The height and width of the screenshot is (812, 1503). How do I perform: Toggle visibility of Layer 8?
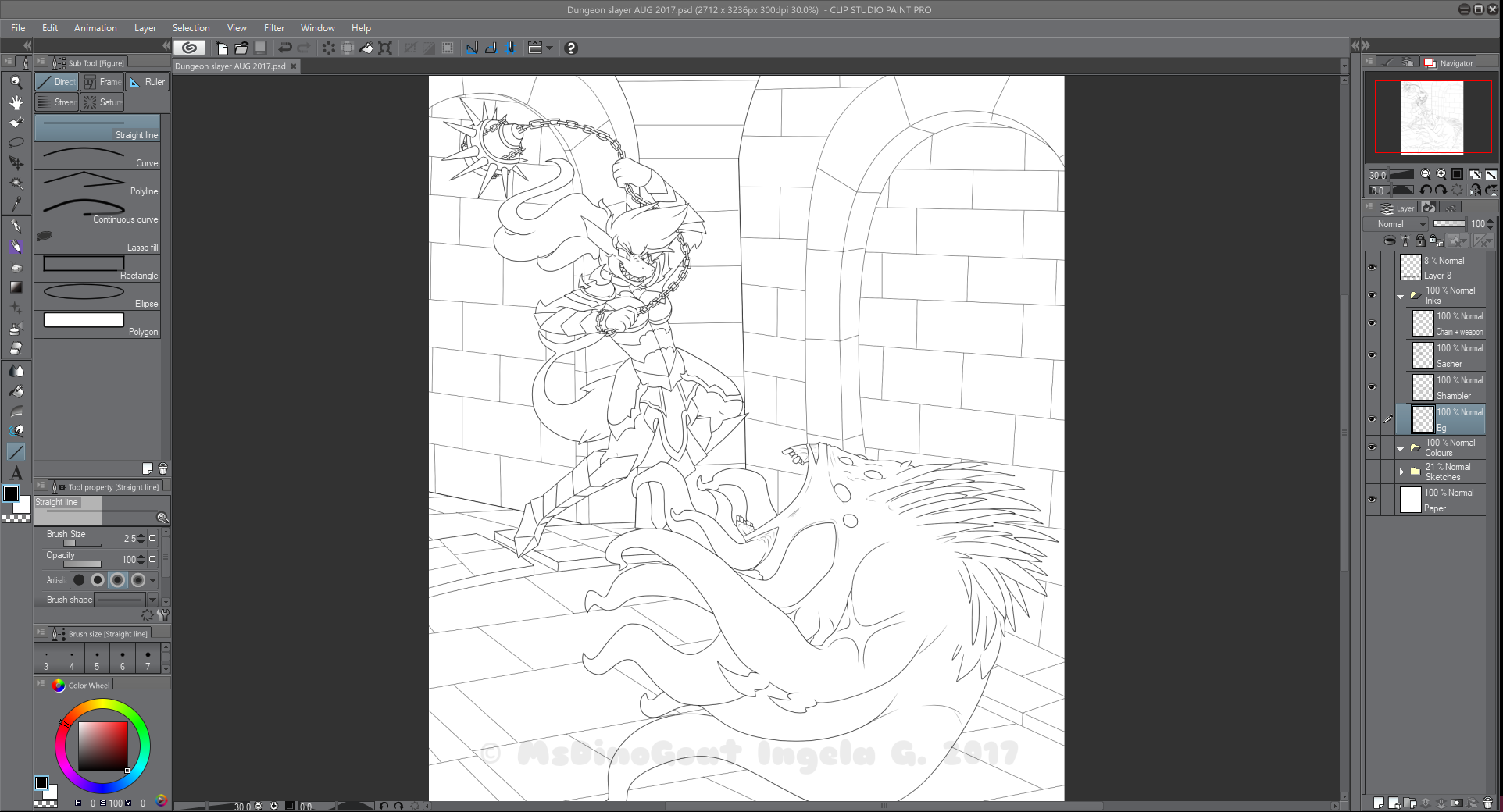(x=1372, y=268)
